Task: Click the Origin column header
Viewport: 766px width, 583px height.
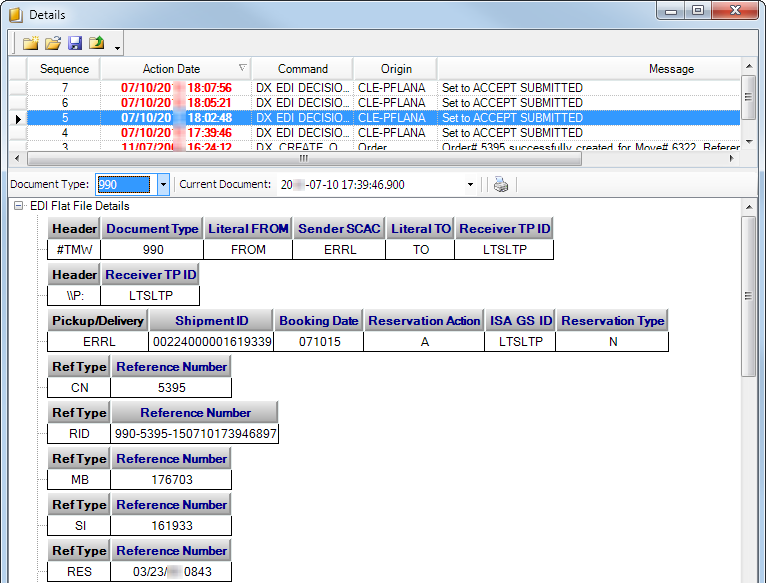Action: 396,69
